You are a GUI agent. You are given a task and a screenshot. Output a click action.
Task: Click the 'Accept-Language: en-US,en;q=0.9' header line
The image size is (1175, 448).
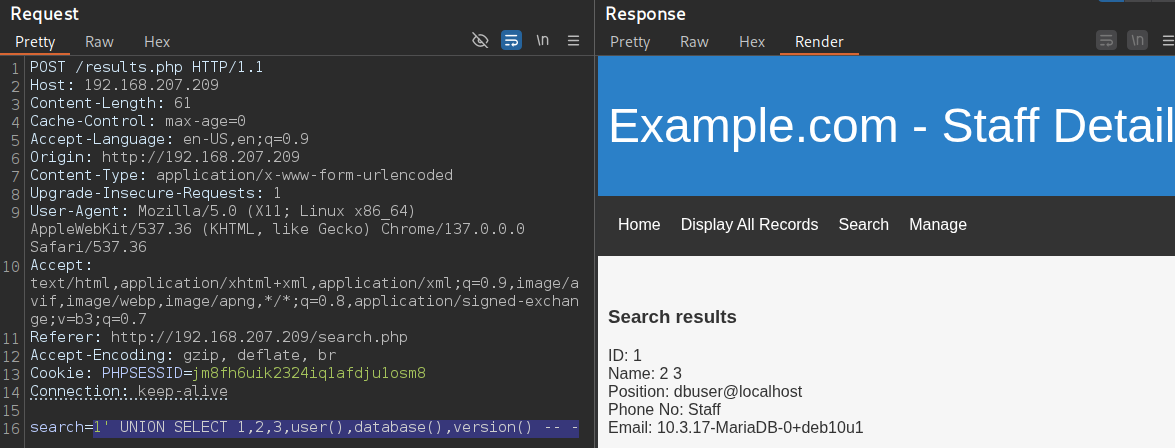click(x=169, y=139)
